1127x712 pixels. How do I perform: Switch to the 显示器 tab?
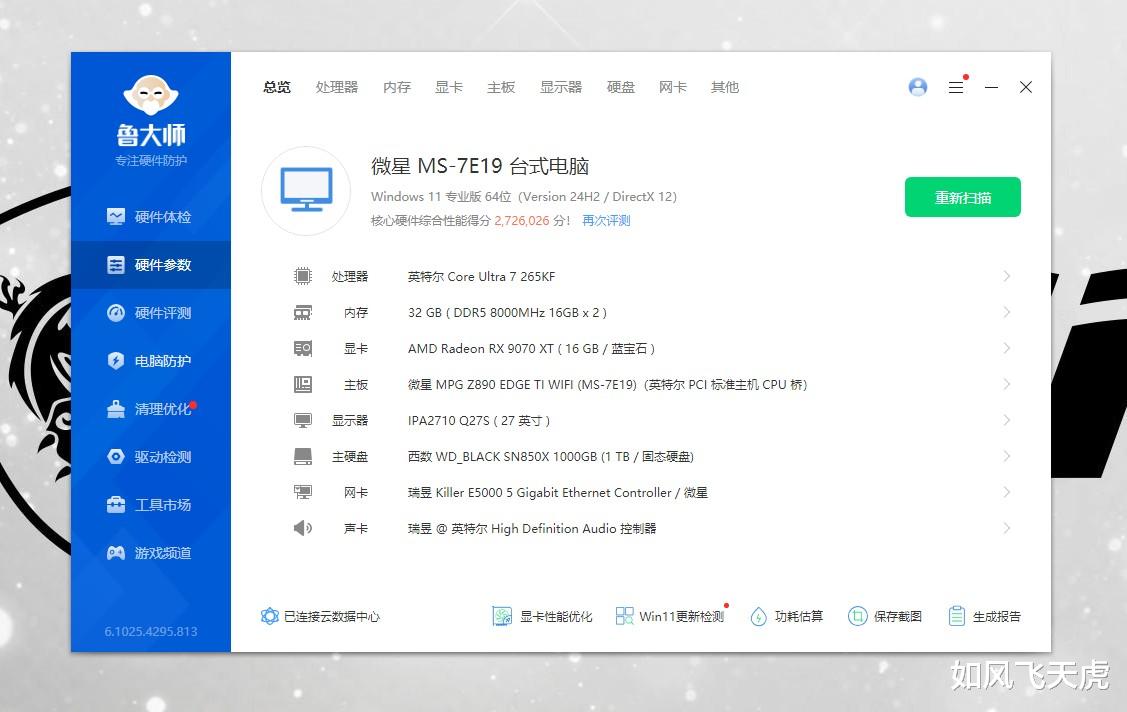click(561, 87)
